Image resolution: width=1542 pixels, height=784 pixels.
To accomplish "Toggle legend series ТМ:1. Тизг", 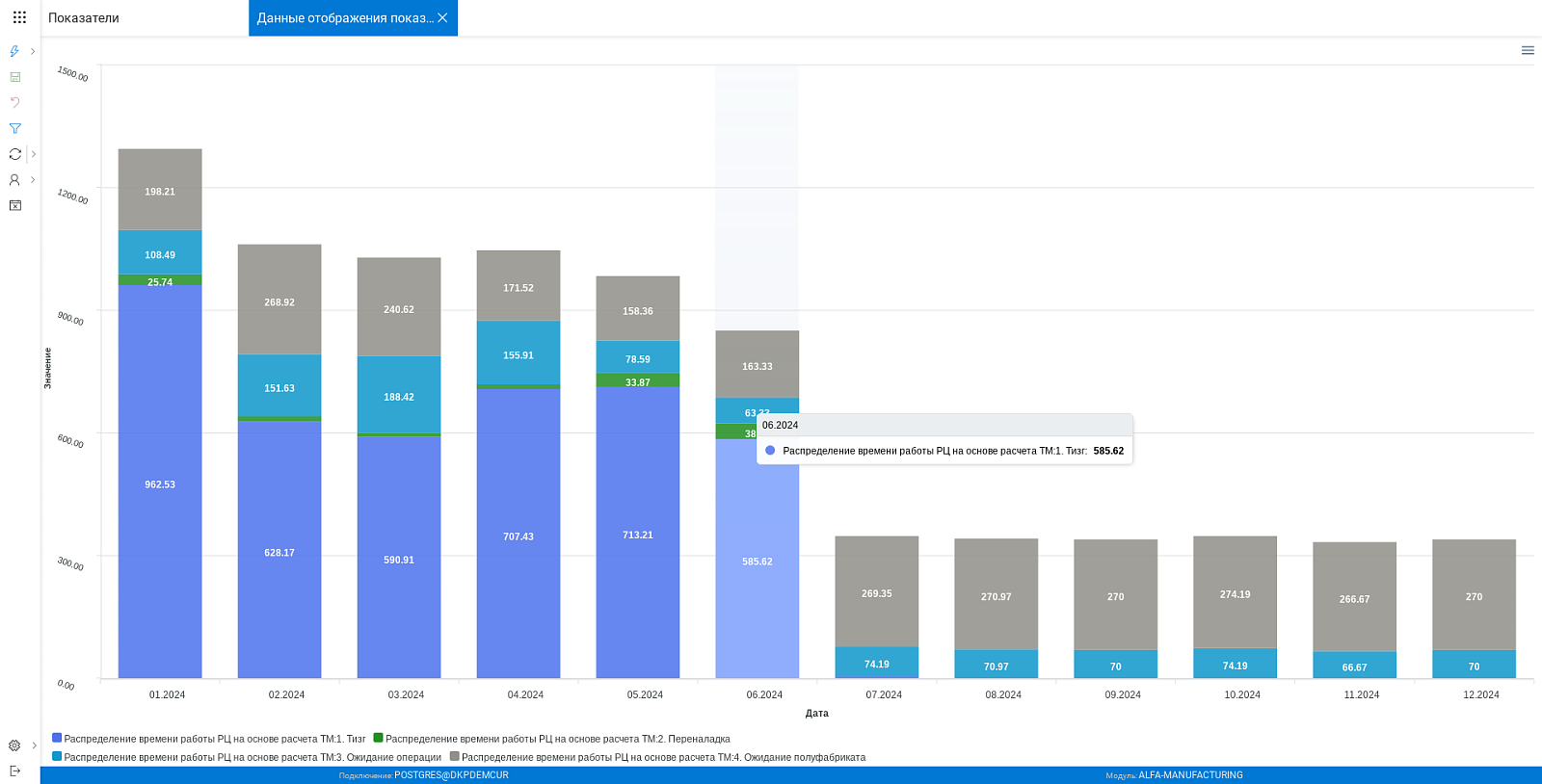I will click(209, 739).
